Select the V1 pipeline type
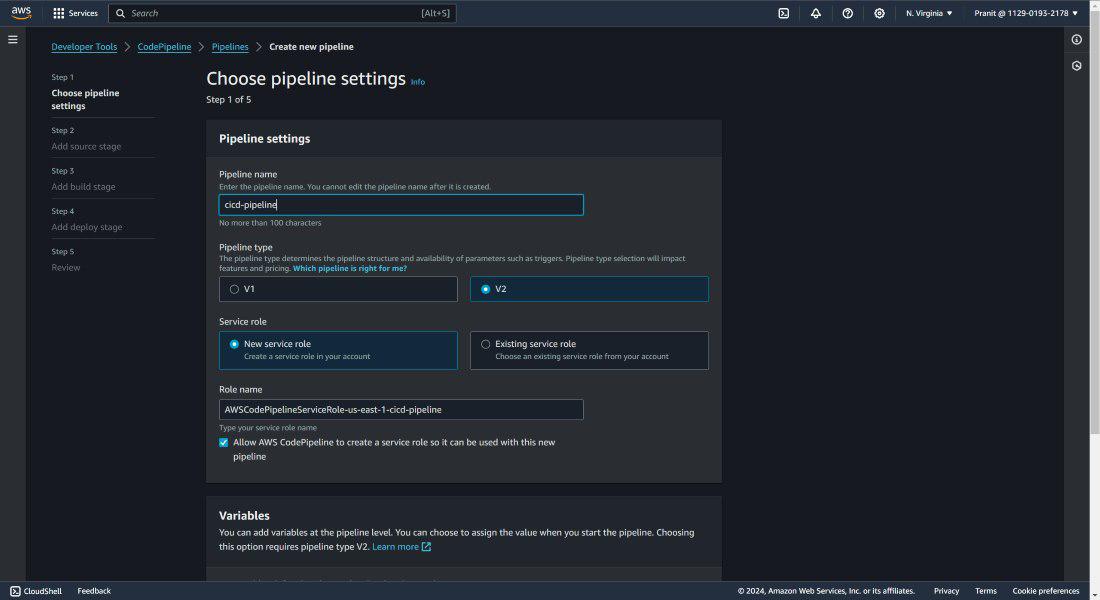The image size is (1100, 600). [338, 289]
